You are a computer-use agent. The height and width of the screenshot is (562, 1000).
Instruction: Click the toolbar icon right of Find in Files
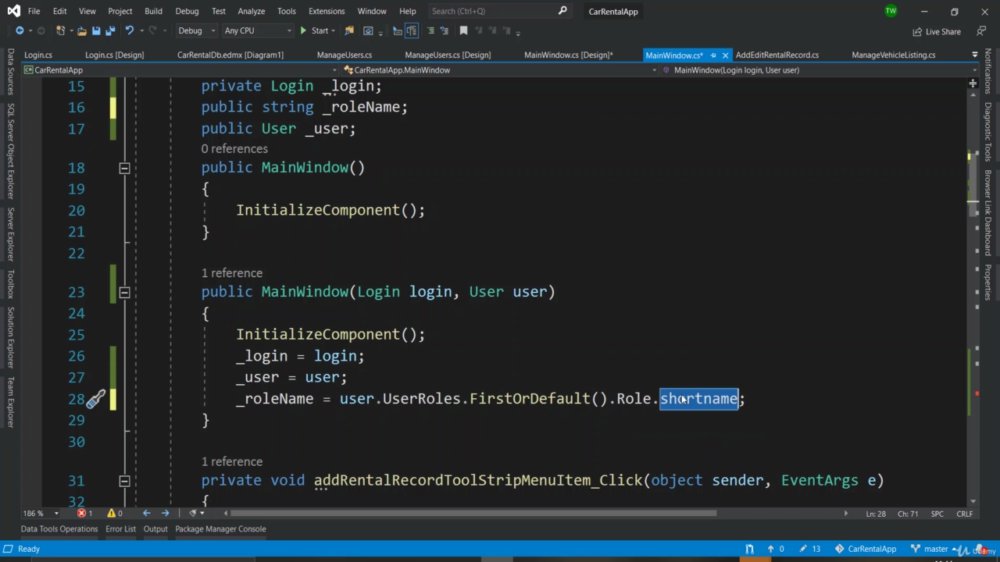368,31
